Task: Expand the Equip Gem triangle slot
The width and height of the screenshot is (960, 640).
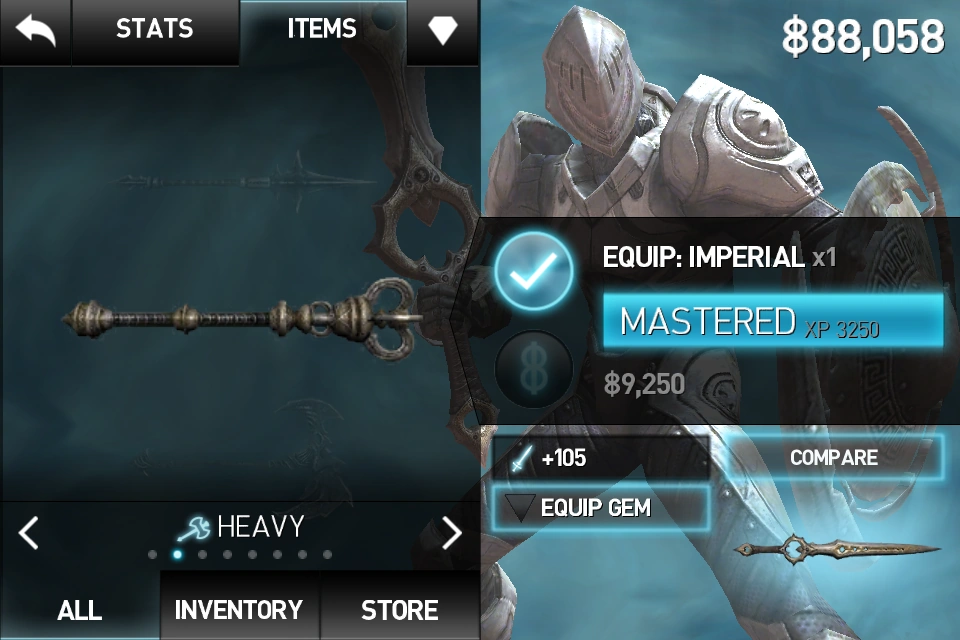Action: tap(520, 508)
